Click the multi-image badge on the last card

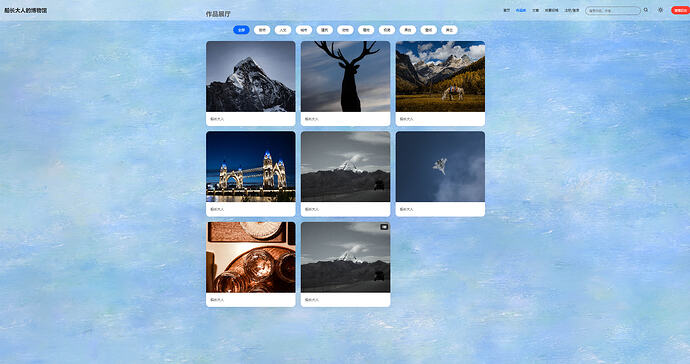click(x=384, y=227)
